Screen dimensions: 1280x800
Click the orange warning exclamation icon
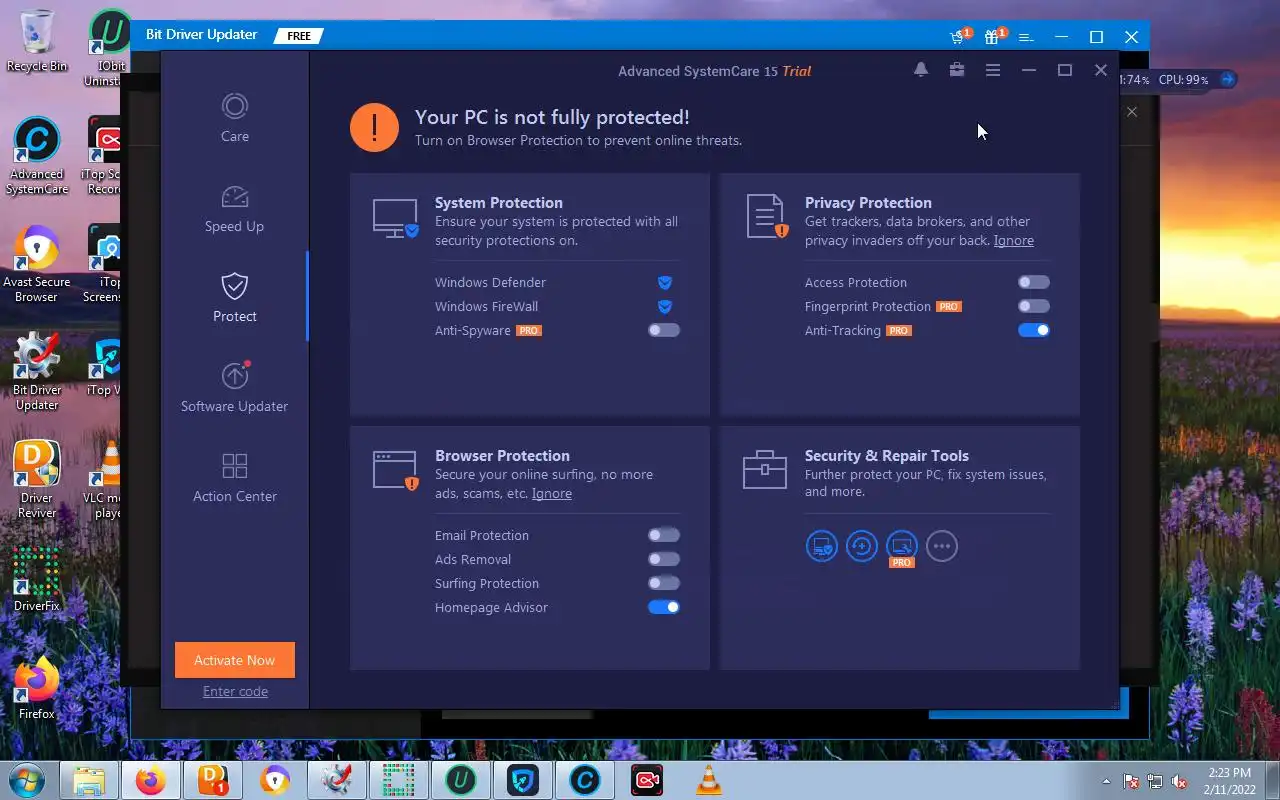pos(375,128)
